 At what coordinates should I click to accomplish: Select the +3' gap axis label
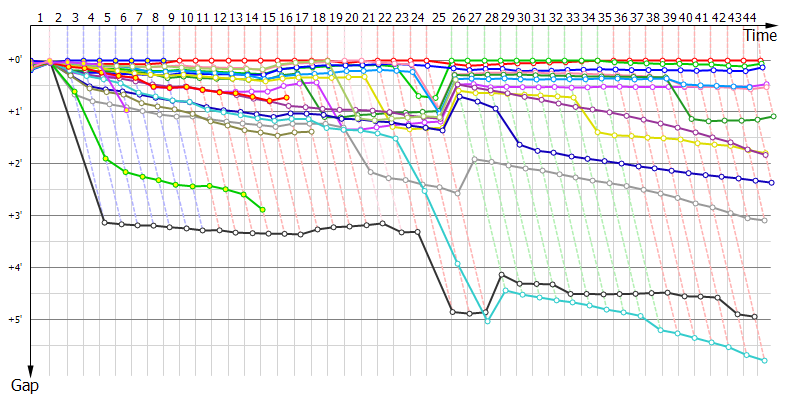(14, 215)
